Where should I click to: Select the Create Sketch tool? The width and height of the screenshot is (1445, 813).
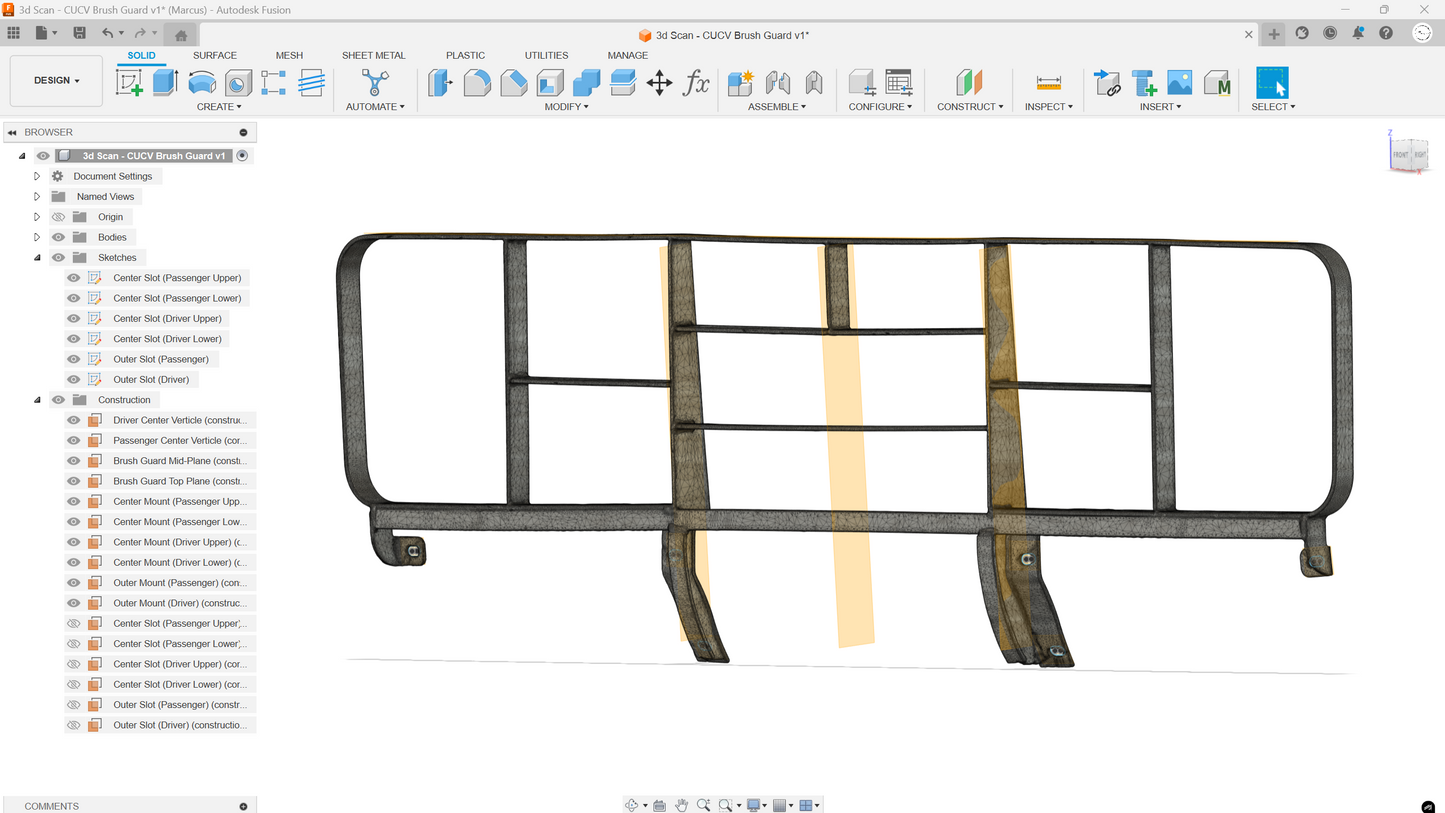point(129,83)
